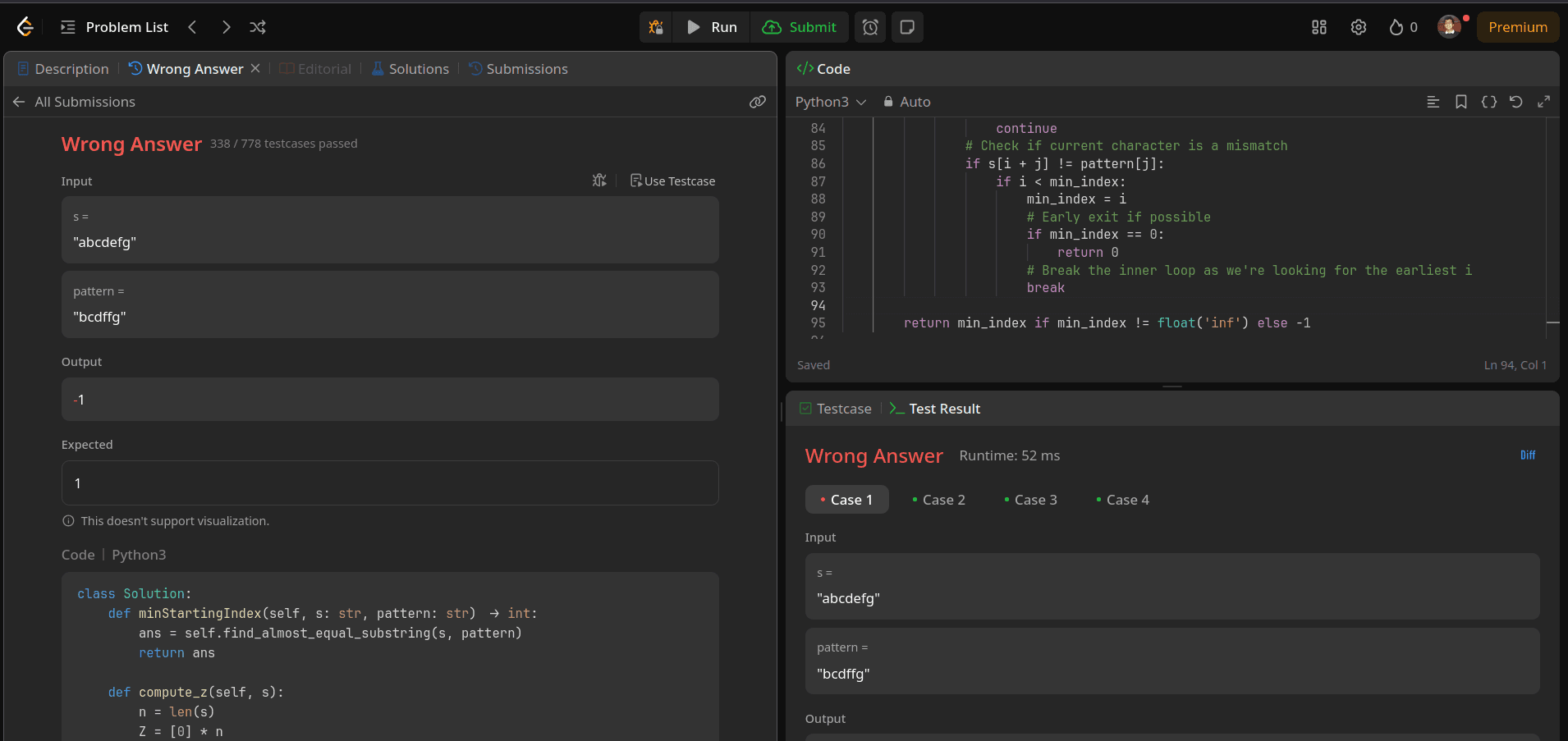The width and height of the screenshot is (1568, 741).
Task: Switch to the Testcase tab
Action: [x=836, y=409]
